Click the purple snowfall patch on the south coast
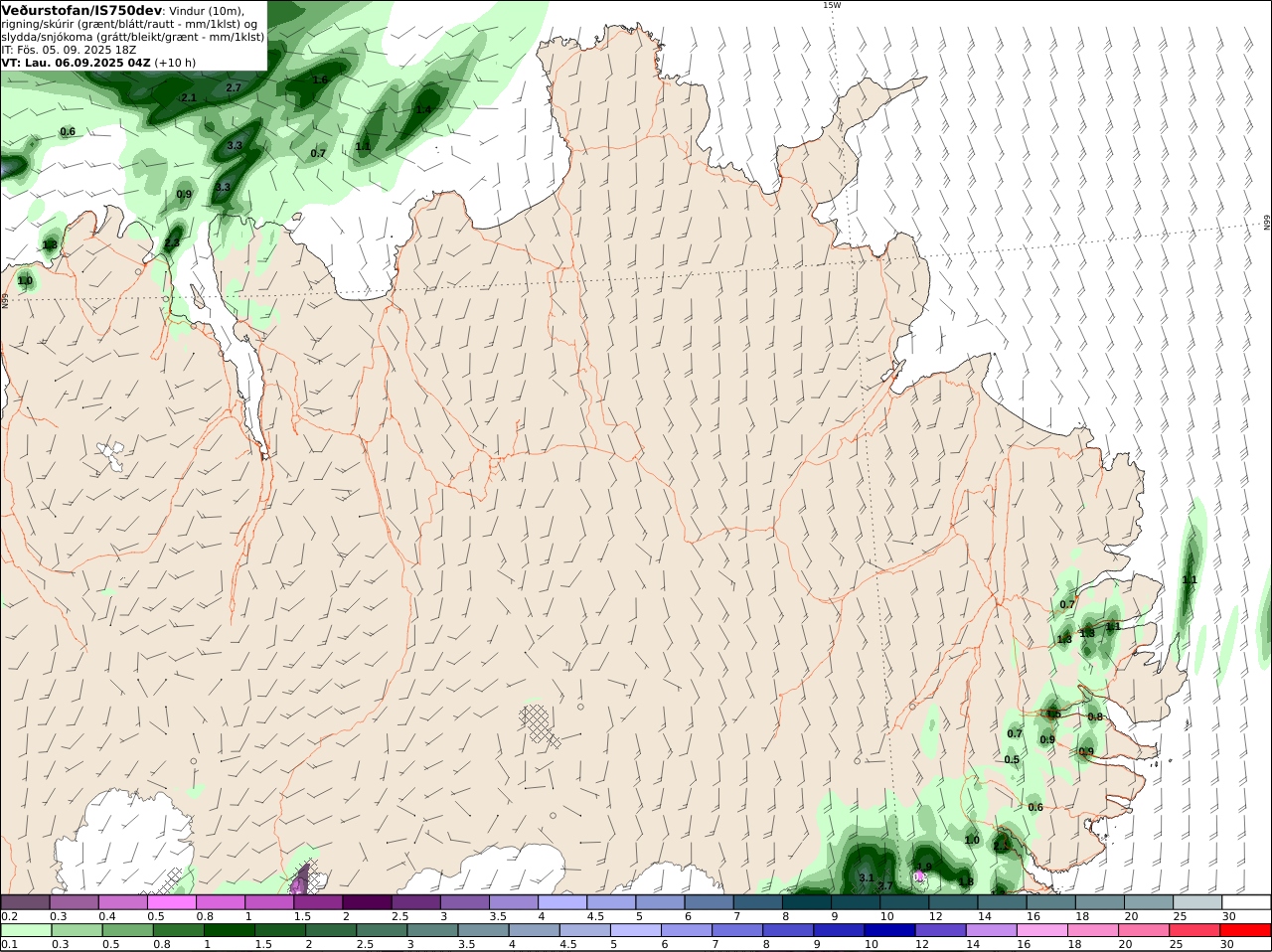This screenshot has height=952, width=1272. tap(302, 879)
